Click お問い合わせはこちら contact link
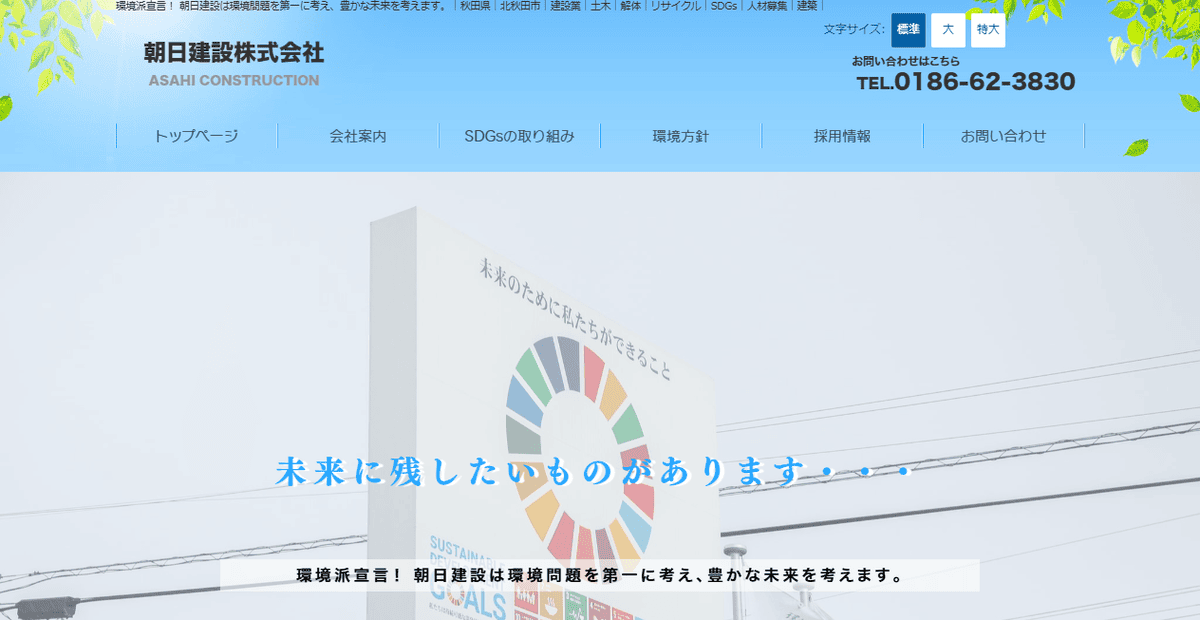The width and height of the screenshot is (1200, 620). 906,60
